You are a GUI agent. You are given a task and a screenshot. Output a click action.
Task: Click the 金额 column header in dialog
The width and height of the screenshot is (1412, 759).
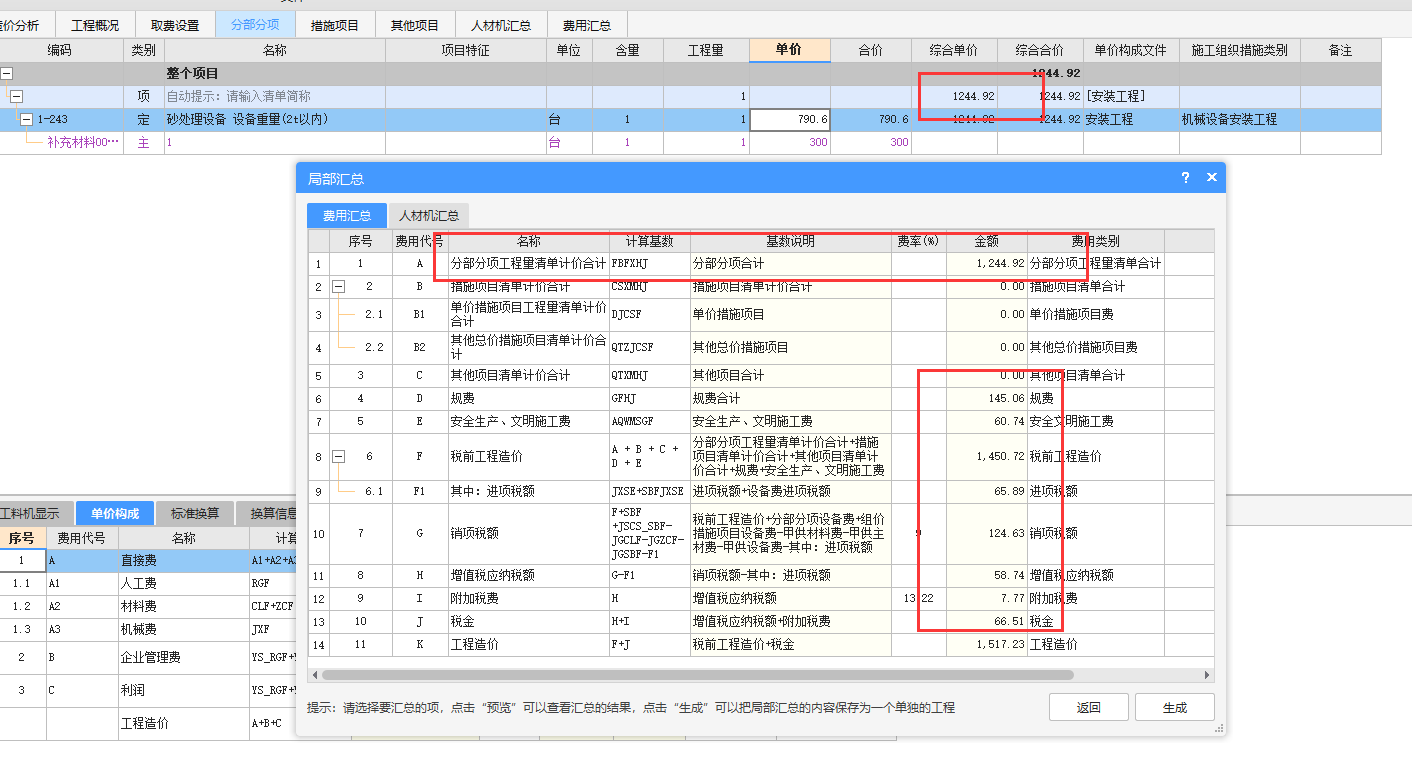click(x=986, y=241)
